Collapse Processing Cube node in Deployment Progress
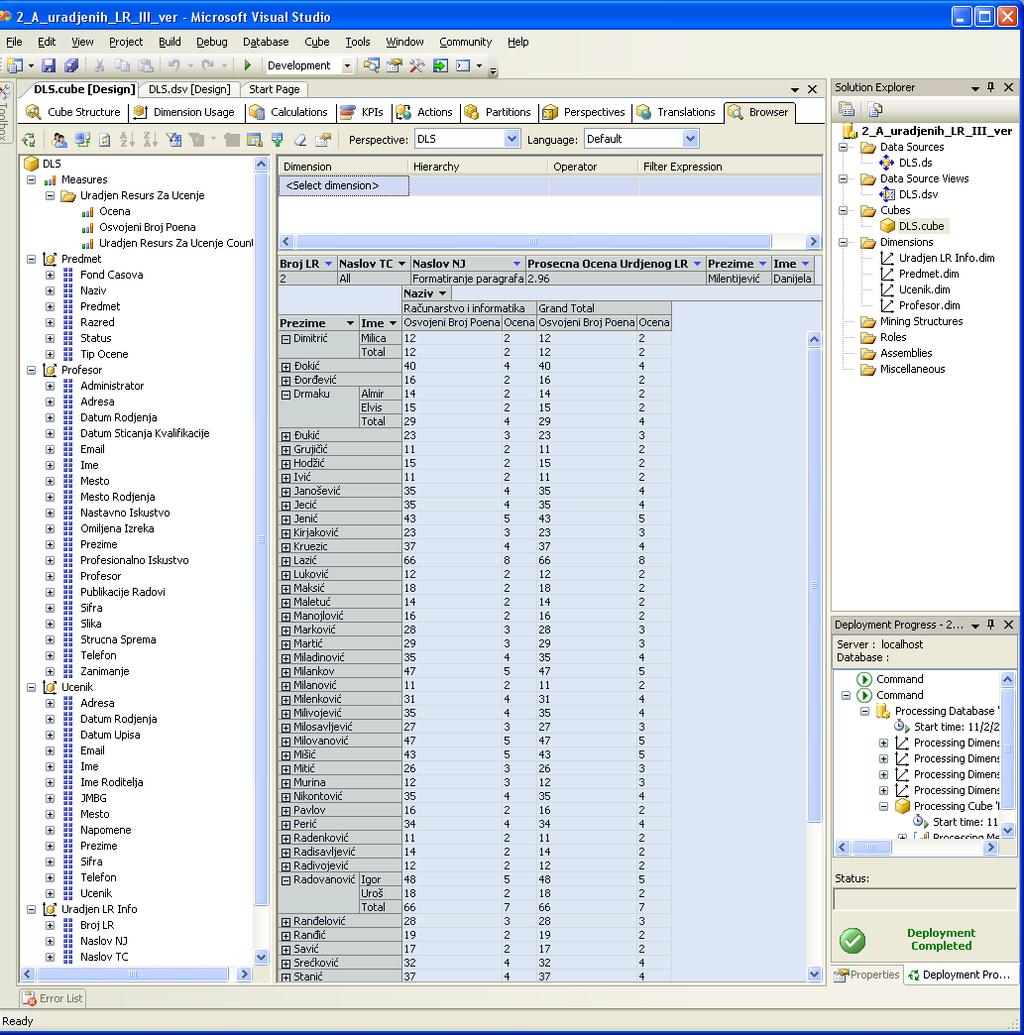 coord(883,806)
